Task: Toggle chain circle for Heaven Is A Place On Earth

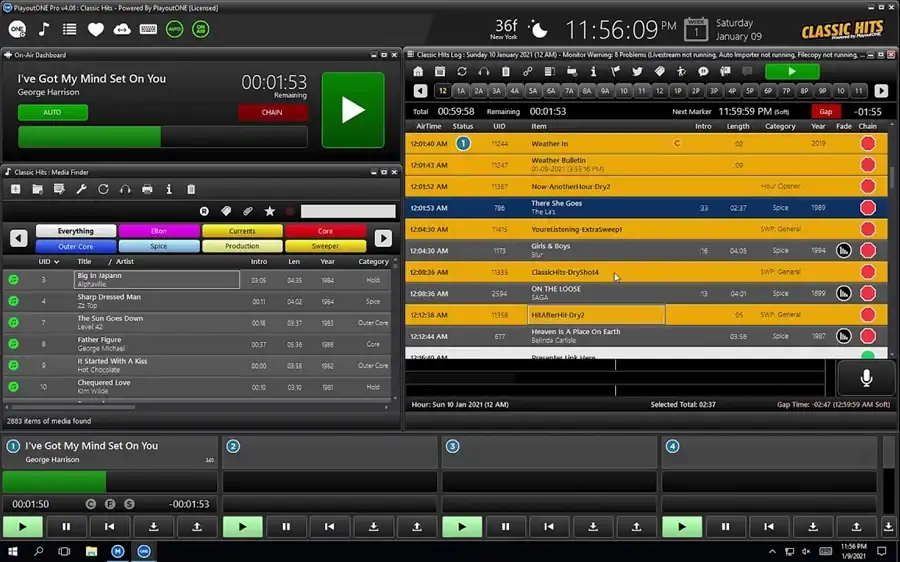Action: tap(868, 336)
